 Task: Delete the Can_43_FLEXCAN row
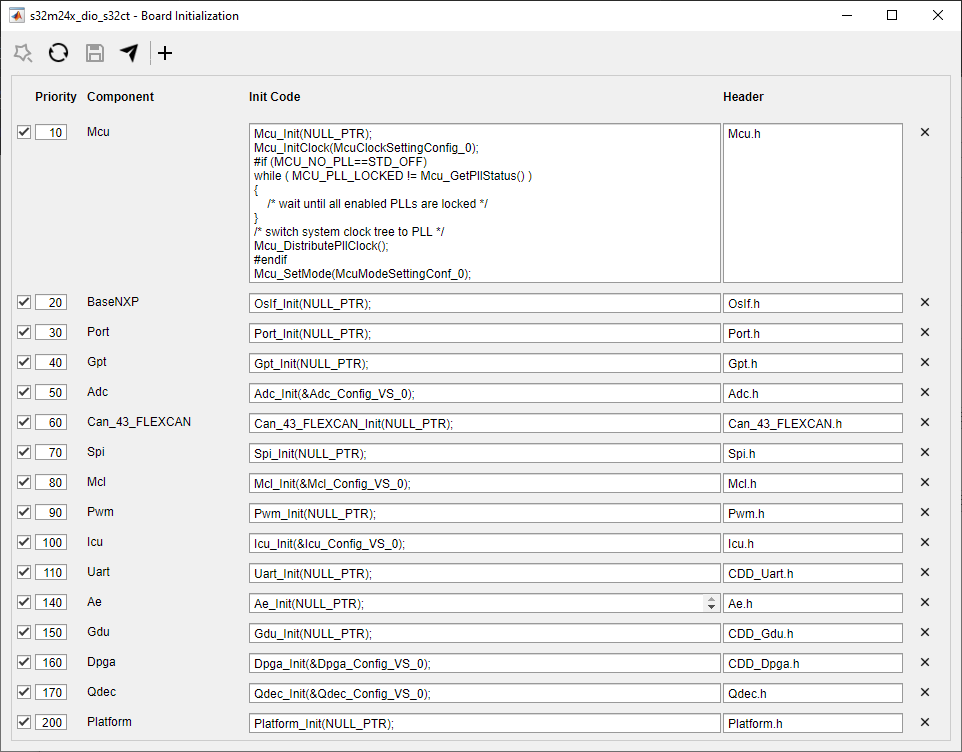(925, 423)
